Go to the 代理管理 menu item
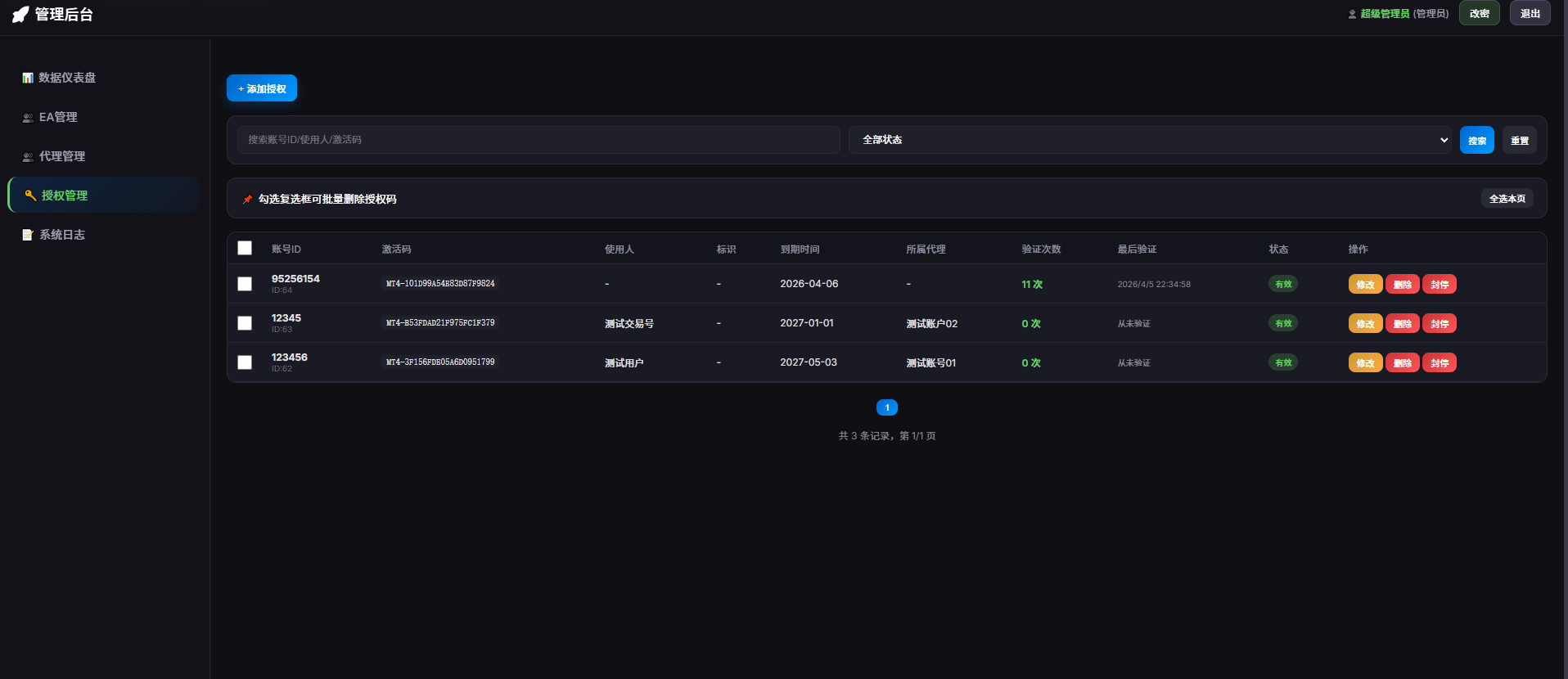 62,156
